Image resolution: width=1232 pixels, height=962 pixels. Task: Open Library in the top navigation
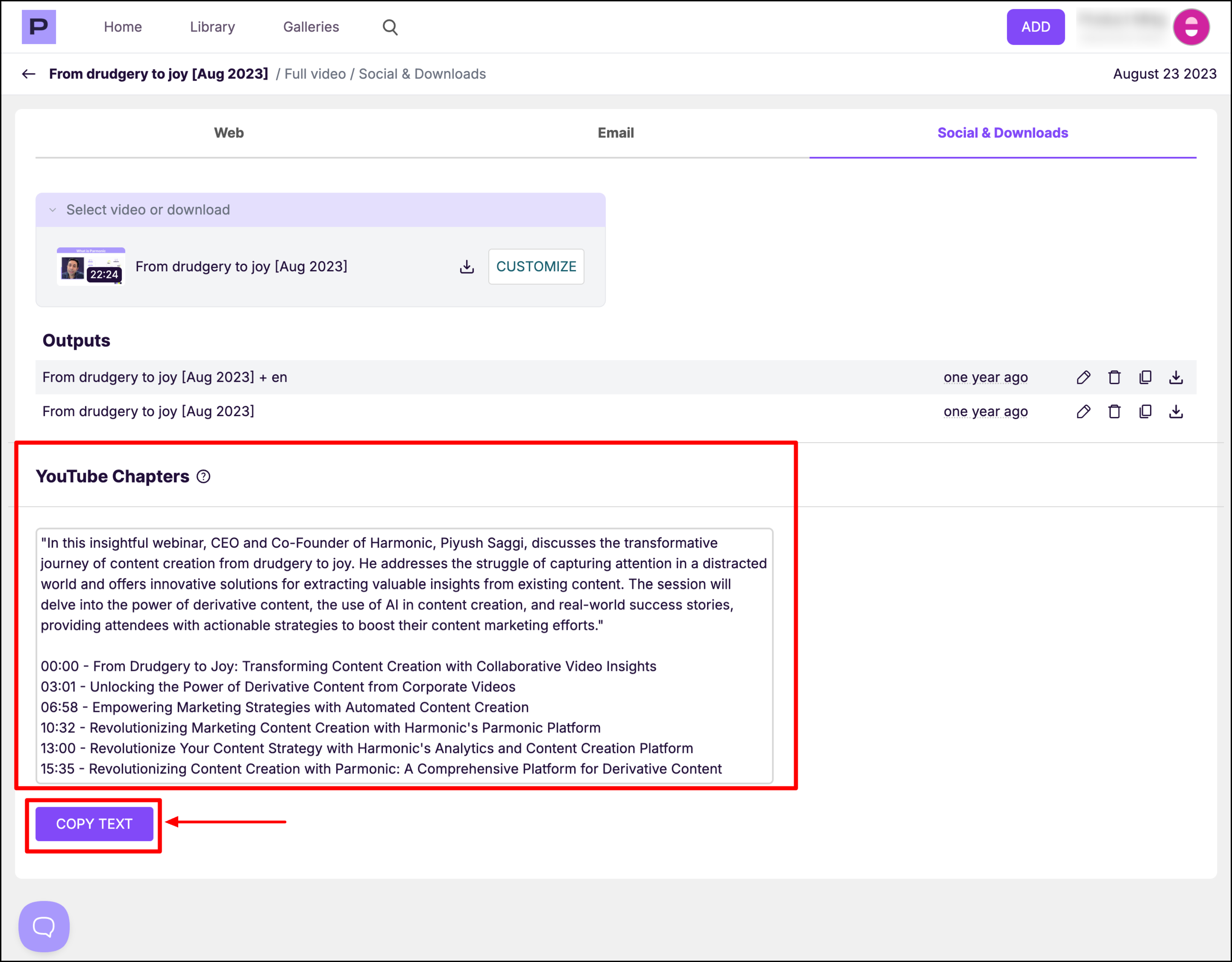[x=212, y=27]
